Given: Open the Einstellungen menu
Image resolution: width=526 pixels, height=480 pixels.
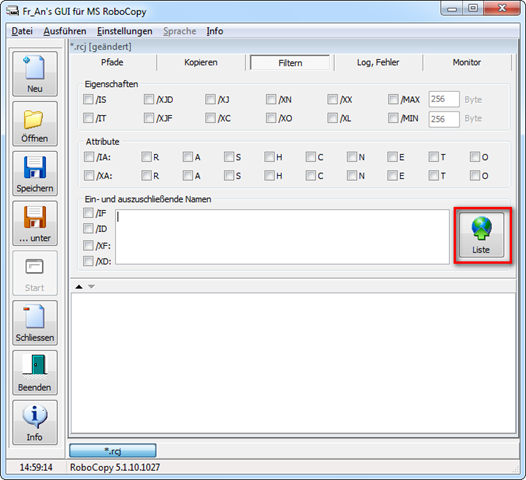Looking at the screenshot, I should pos(124,31).
